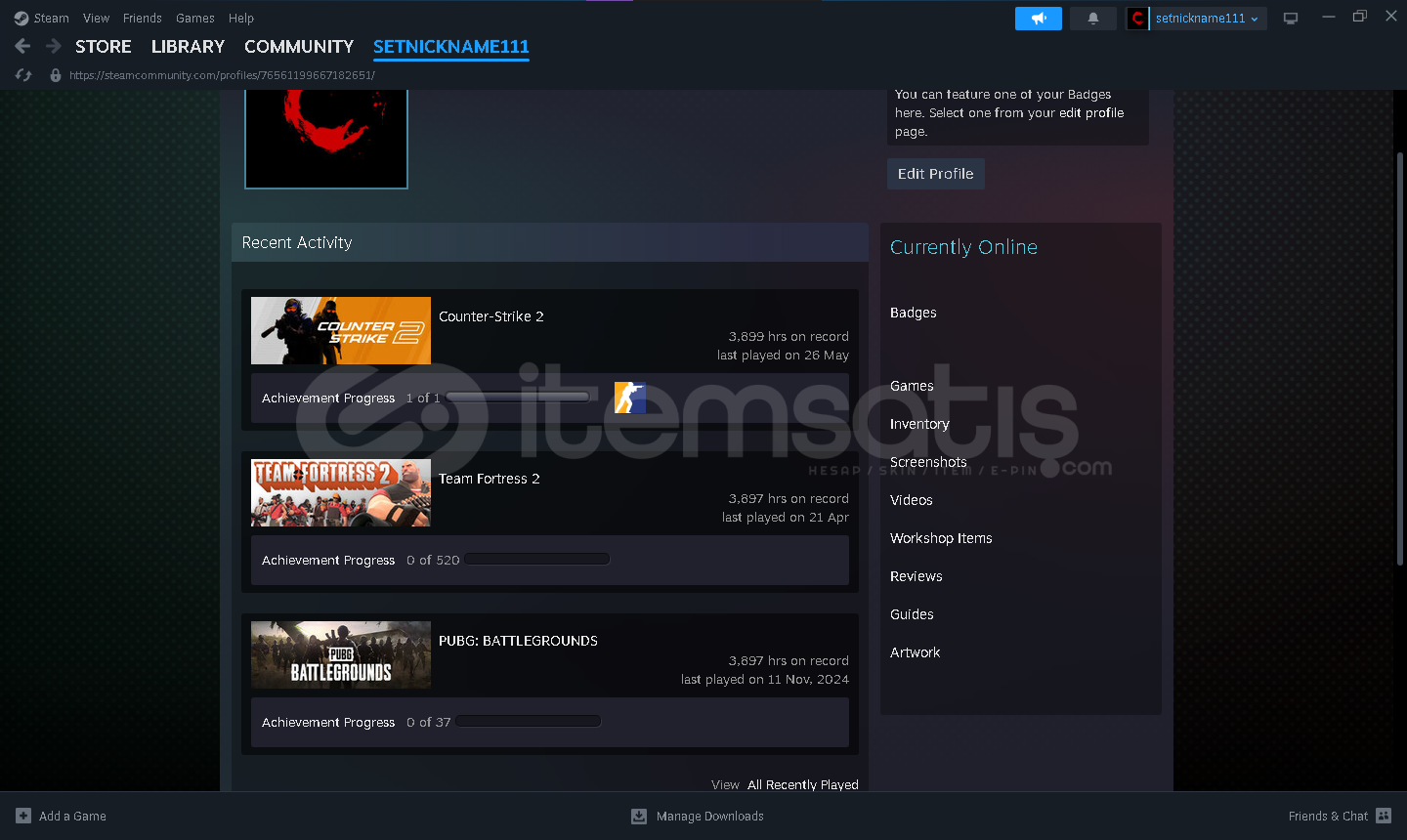Click the profile URL address field
This screenshot has width=1407, height=840.
[222, 75]
